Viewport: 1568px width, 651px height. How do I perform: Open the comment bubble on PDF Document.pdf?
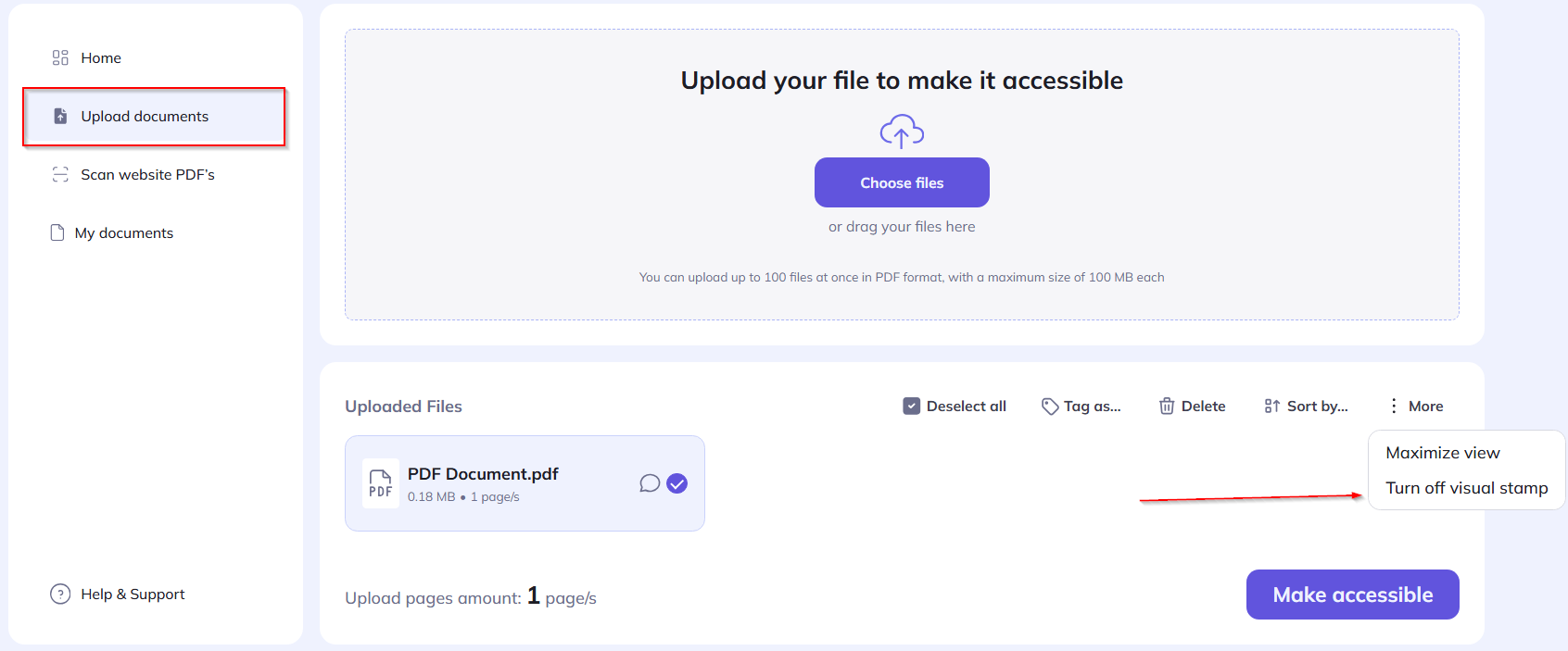650,483
